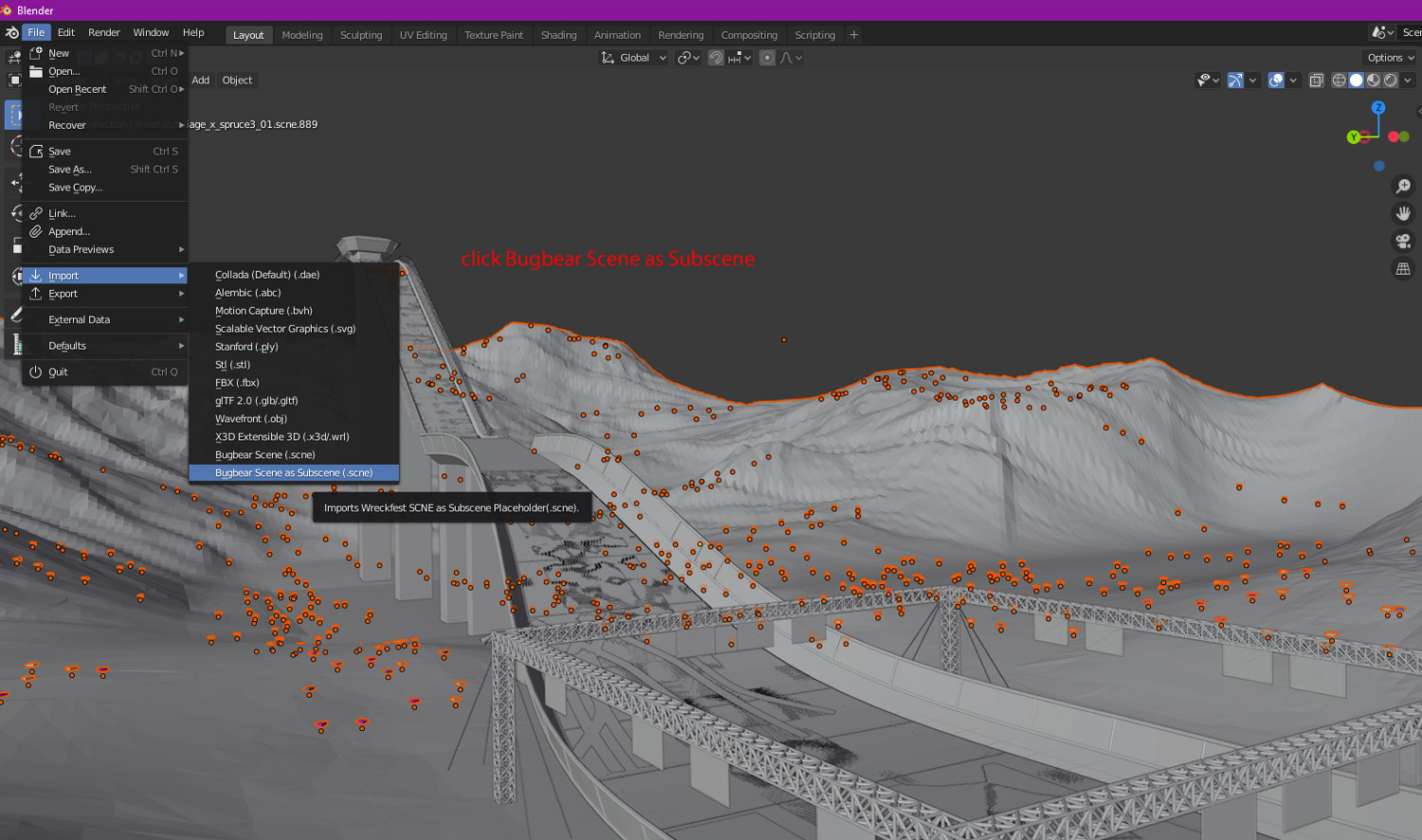Switch to the Texture Paint workspace tab
Viewport: 1422px width, 840px height.
[x=494, y=35]
